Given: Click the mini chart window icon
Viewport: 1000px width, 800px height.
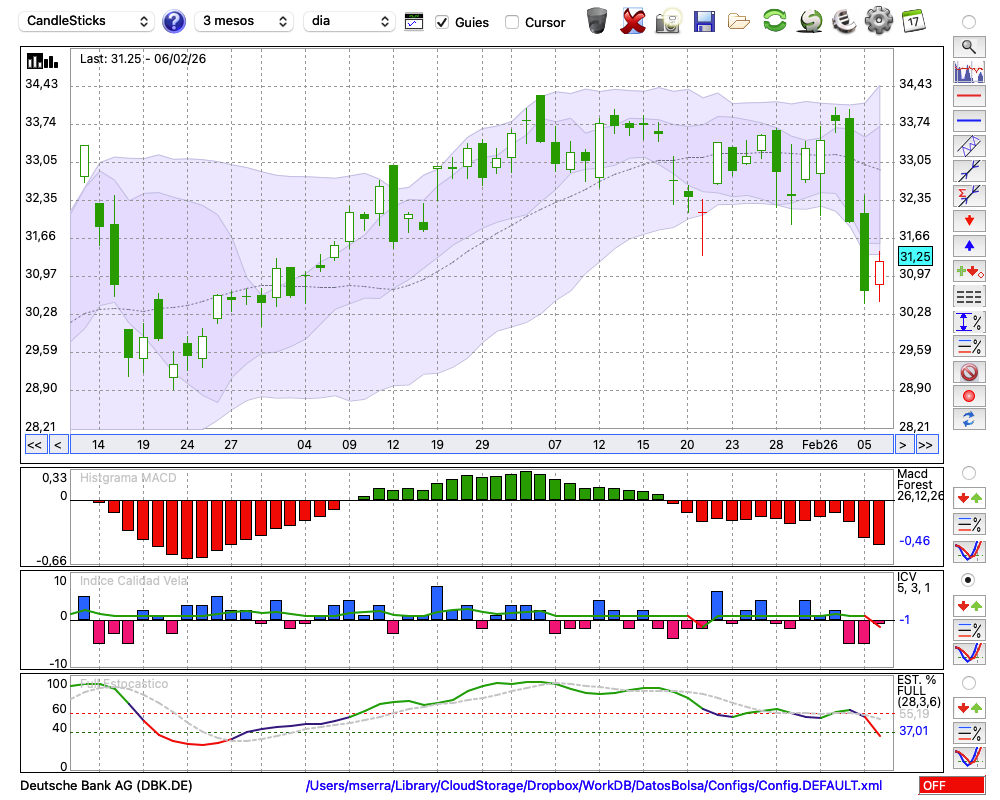Looking at the screenshot, I should coord(414,22).
